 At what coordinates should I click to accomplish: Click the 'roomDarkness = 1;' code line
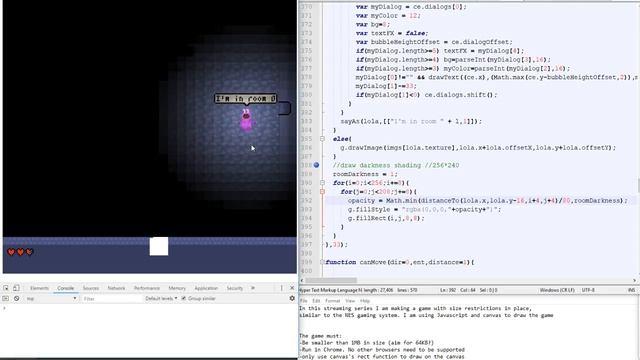point(365,174)
